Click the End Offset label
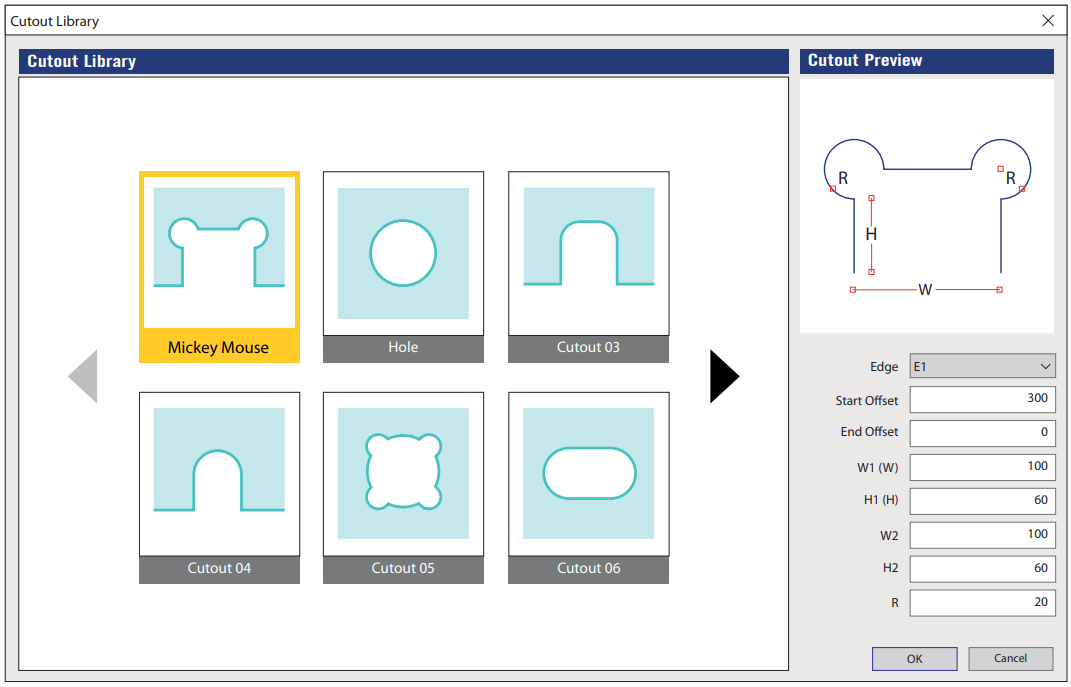The width and height of the screenshot is (1071, 687). (x=870, y=432)
